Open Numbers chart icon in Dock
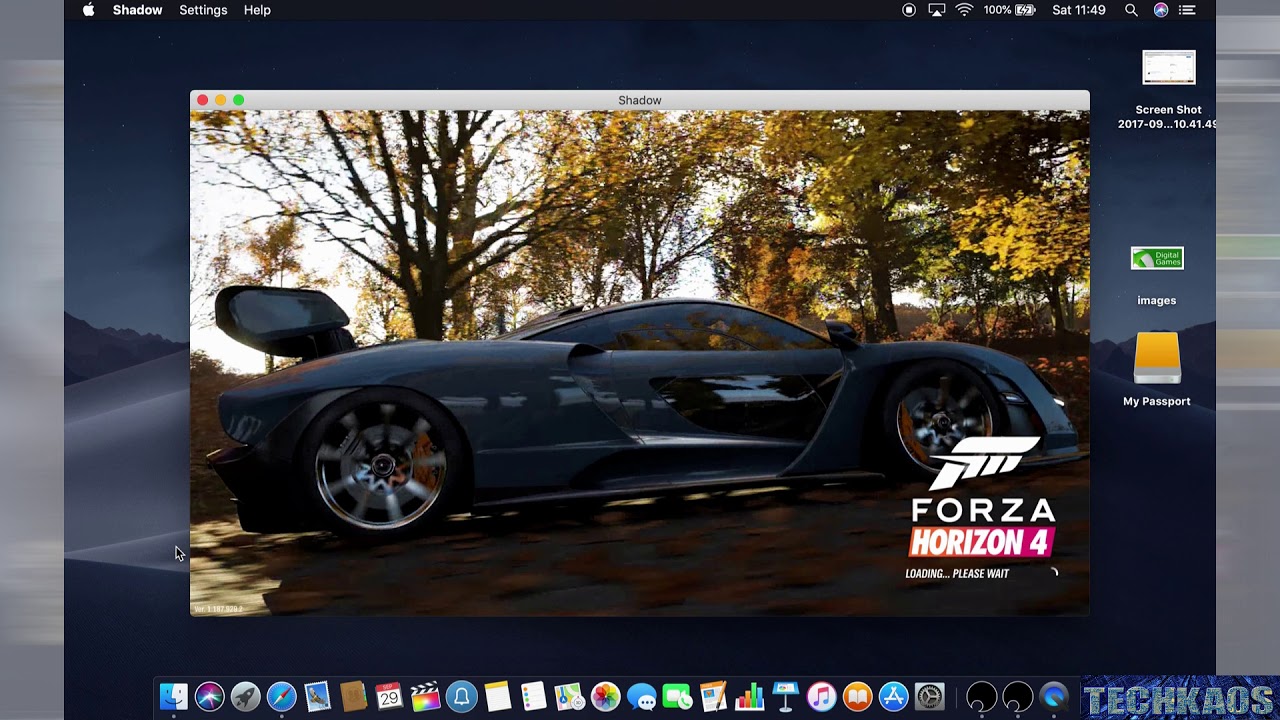This screenshot has width=1280, height=720. tap(750, 696)
